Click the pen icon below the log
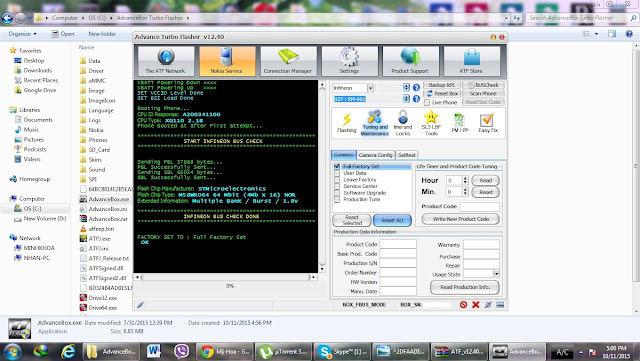 pos(140,305)
